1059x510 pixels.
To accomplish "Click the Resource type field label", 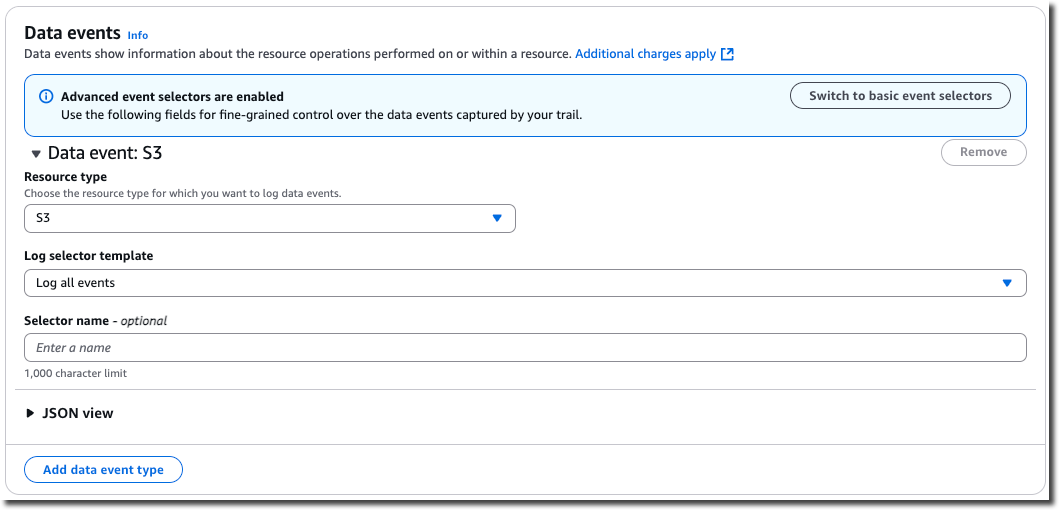I will (65, 177).
